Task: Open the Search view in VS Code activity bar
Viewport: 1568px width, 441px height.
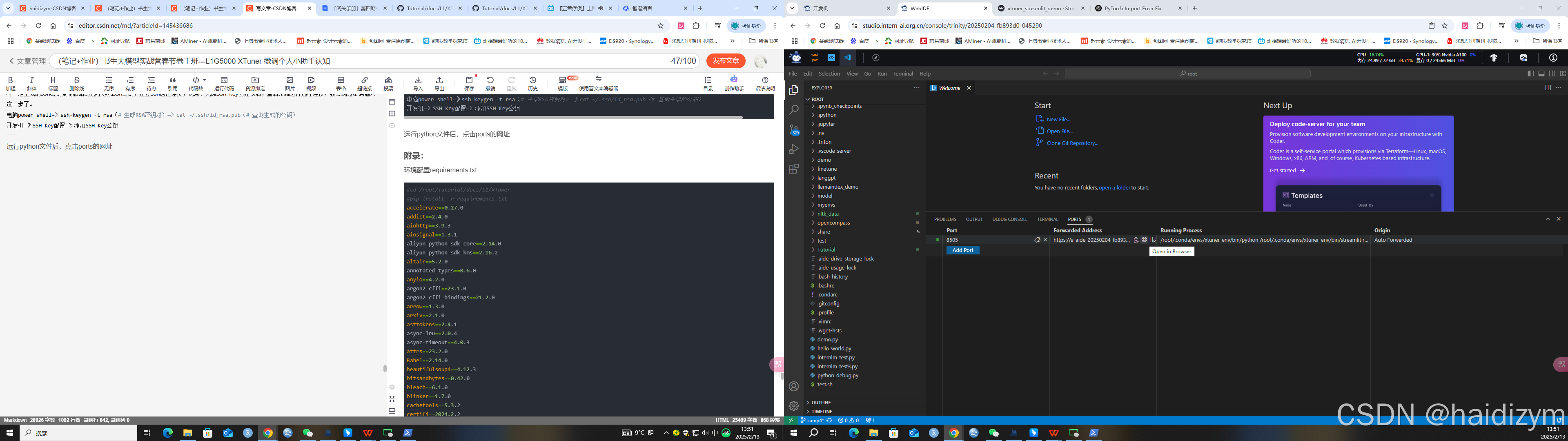Action: click(794, 110)
